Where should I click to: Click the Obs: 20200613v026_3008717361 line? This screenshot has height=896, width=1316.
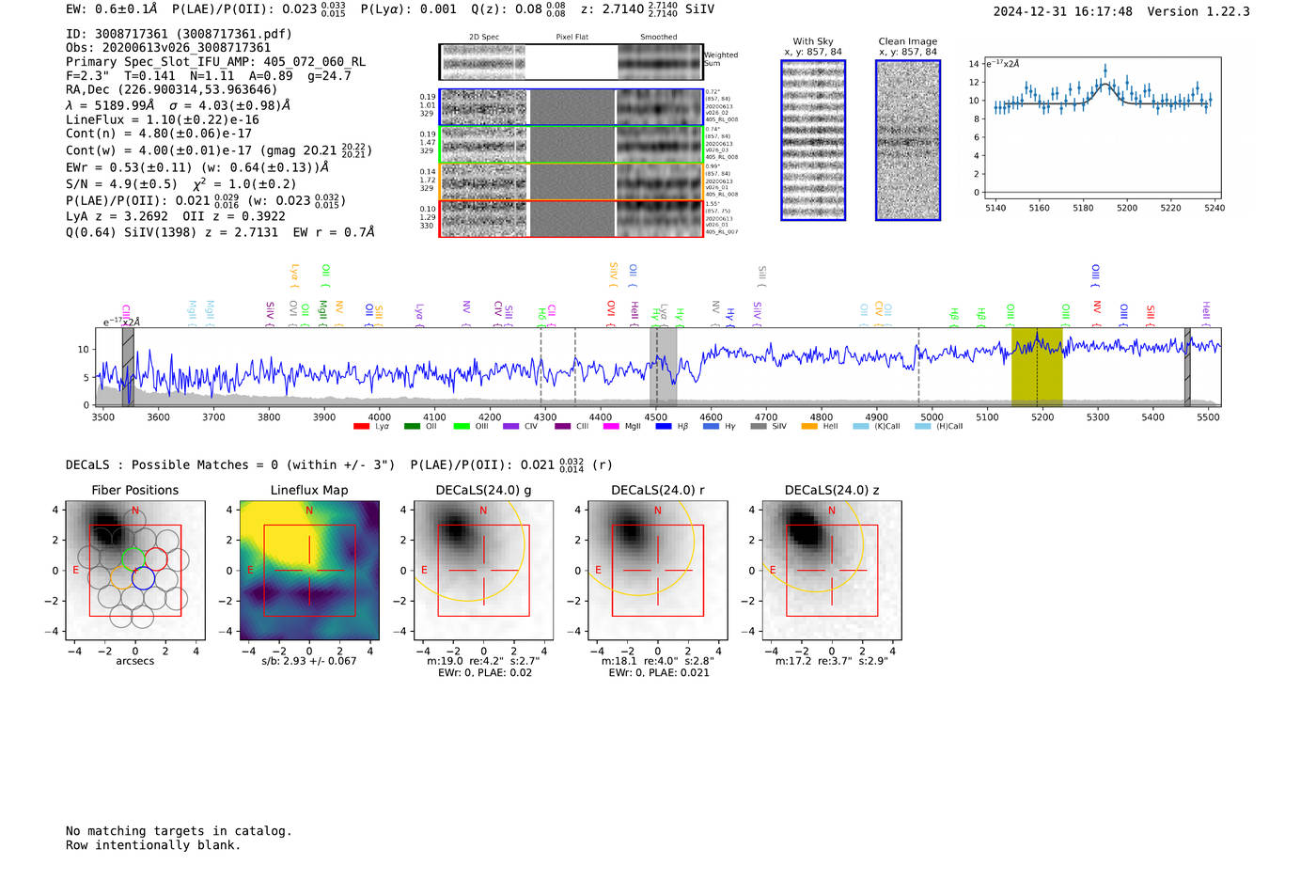click(x=168, y=48)
